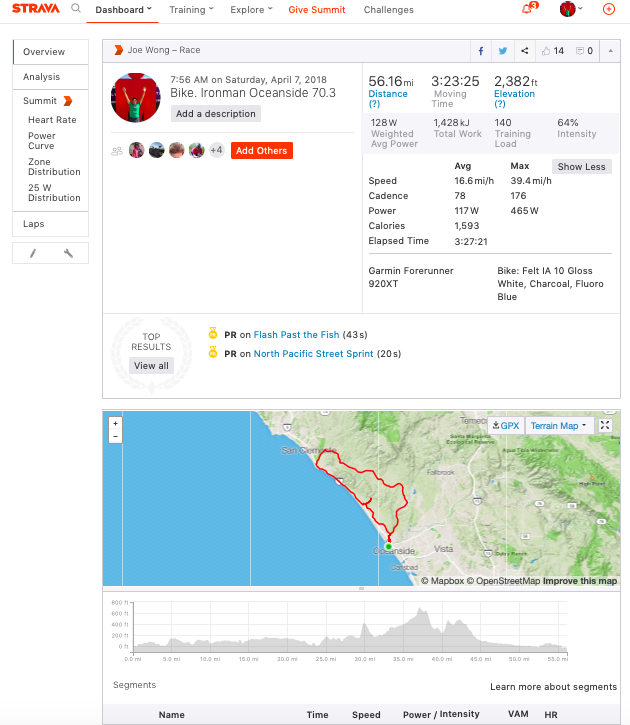The image size is (630, 725).
Task: Click the plus upload icon
Action: pos(609,10)
